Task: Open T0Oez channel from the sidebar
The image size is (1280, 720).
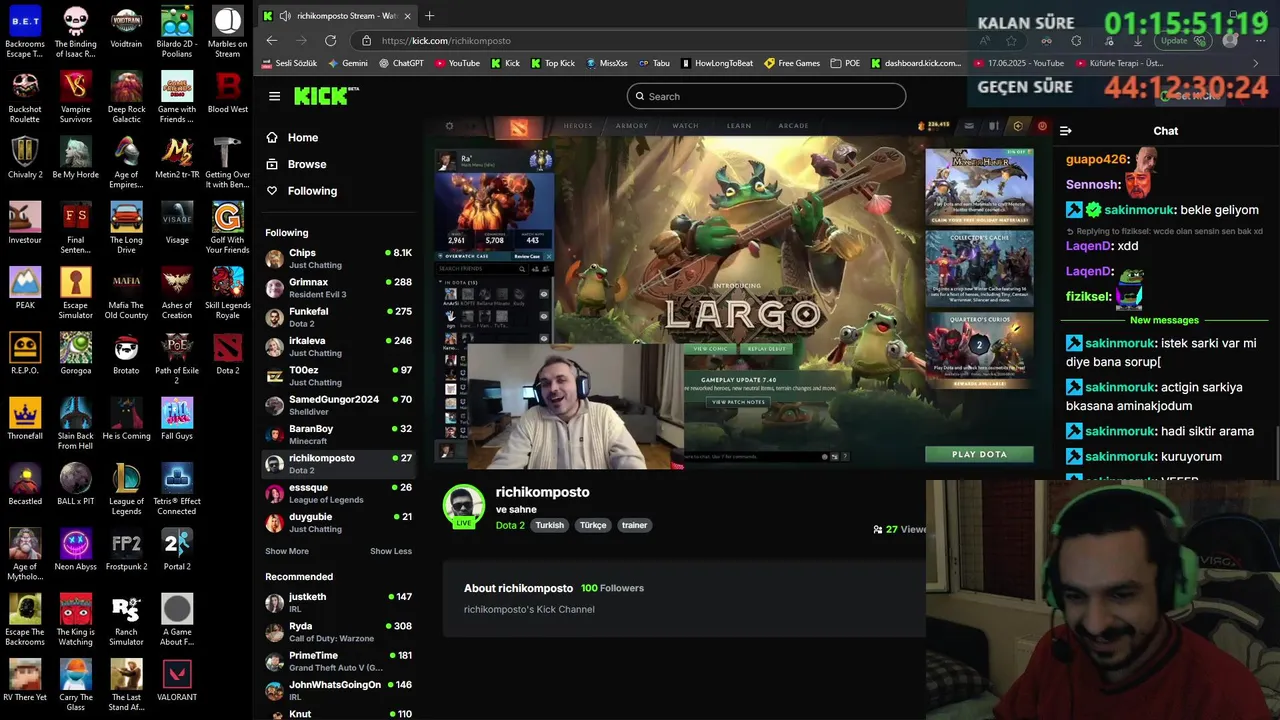Action: tap(338, 376)
